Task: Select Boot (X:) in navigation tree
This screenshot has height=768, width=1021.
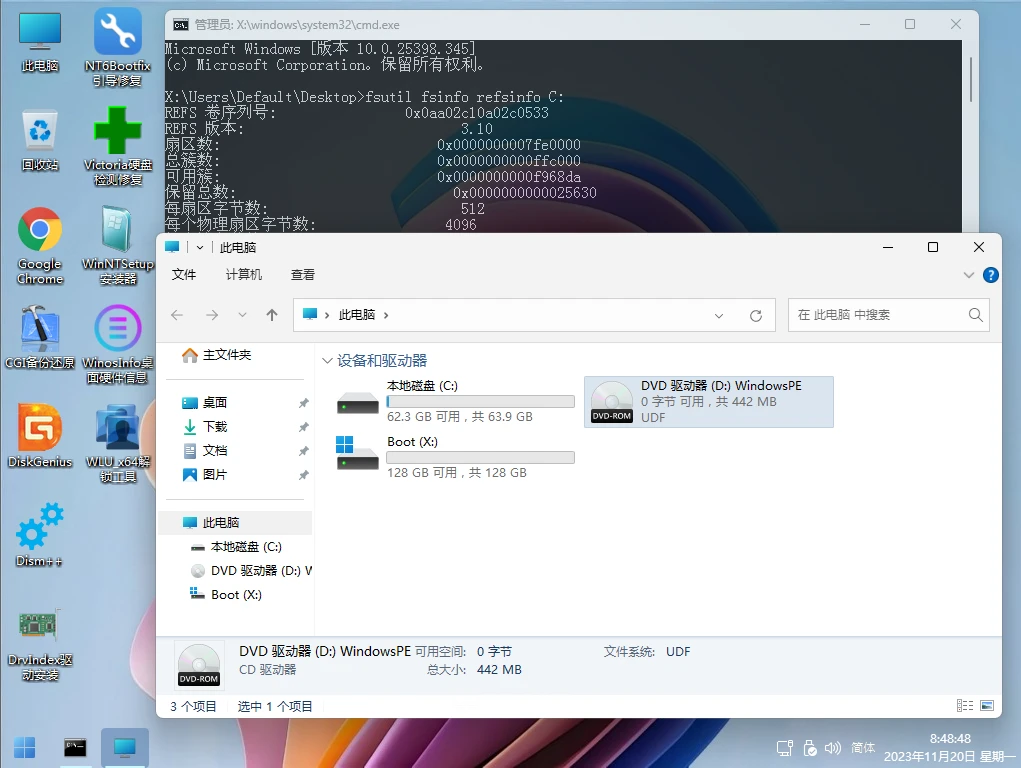Action: point(236,595)
